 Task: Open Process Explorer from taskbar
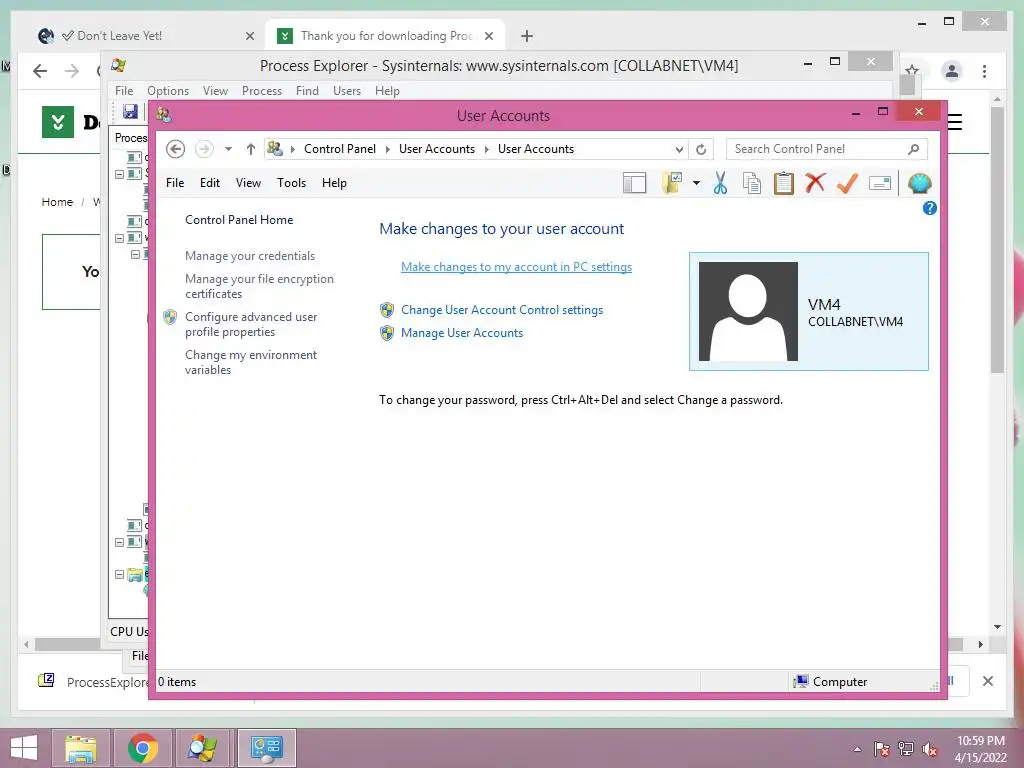click(x=202, y=748)
